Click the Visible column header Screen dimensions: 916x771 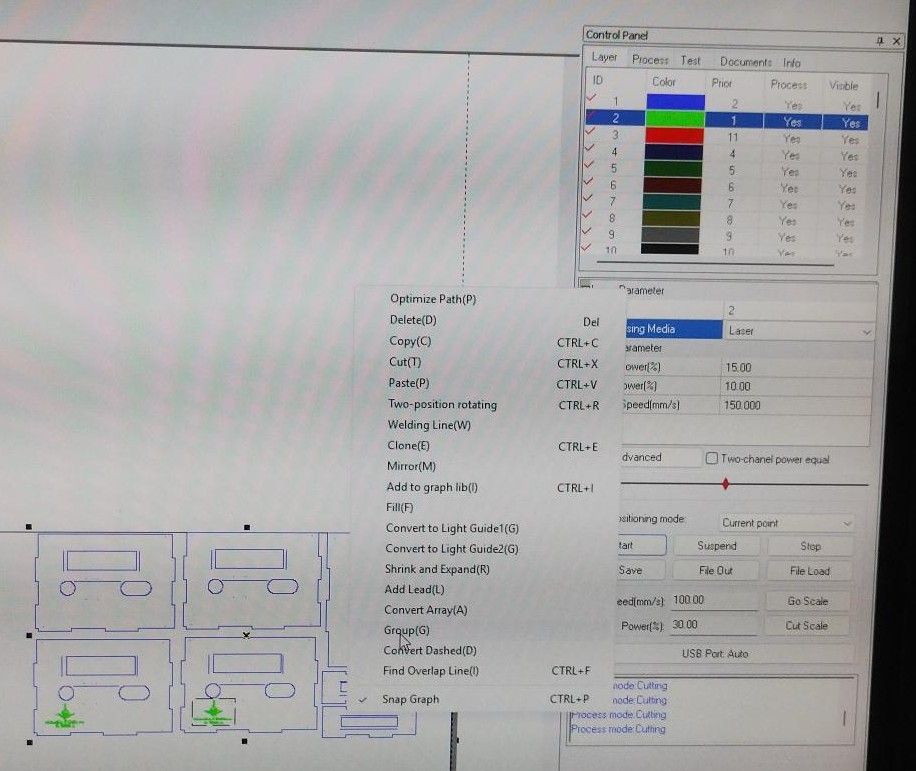point(844,86)
